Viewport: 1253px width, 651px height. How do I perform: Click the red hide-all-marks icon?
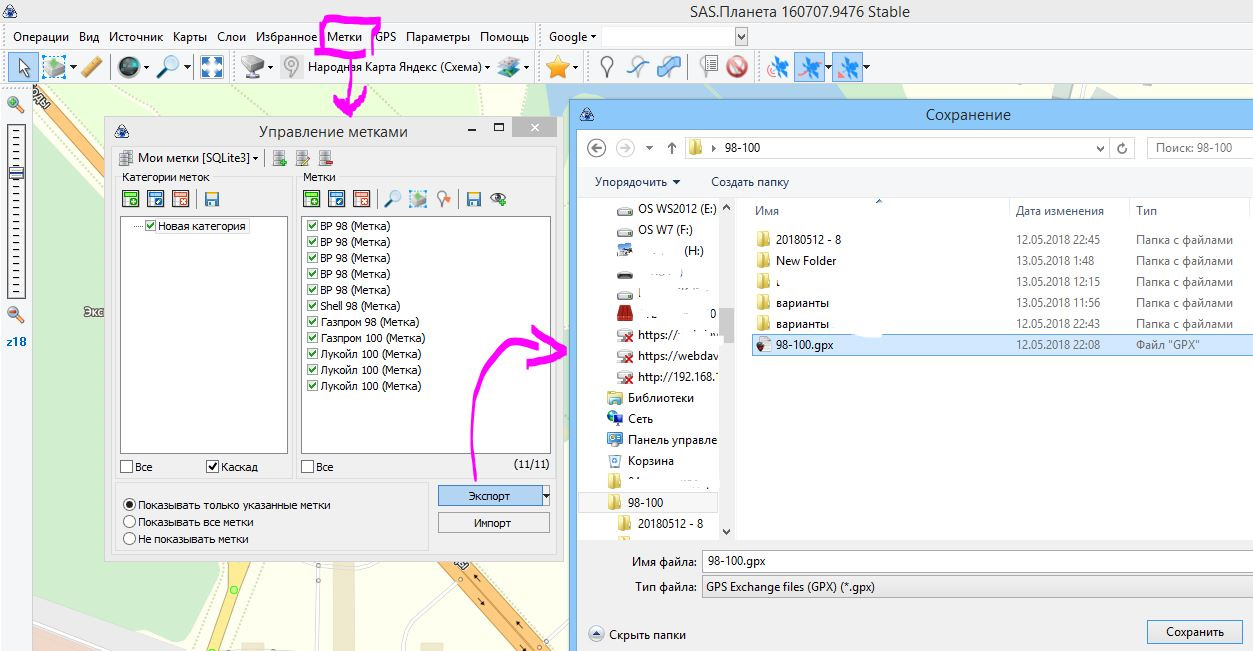(x=737, y=67)
